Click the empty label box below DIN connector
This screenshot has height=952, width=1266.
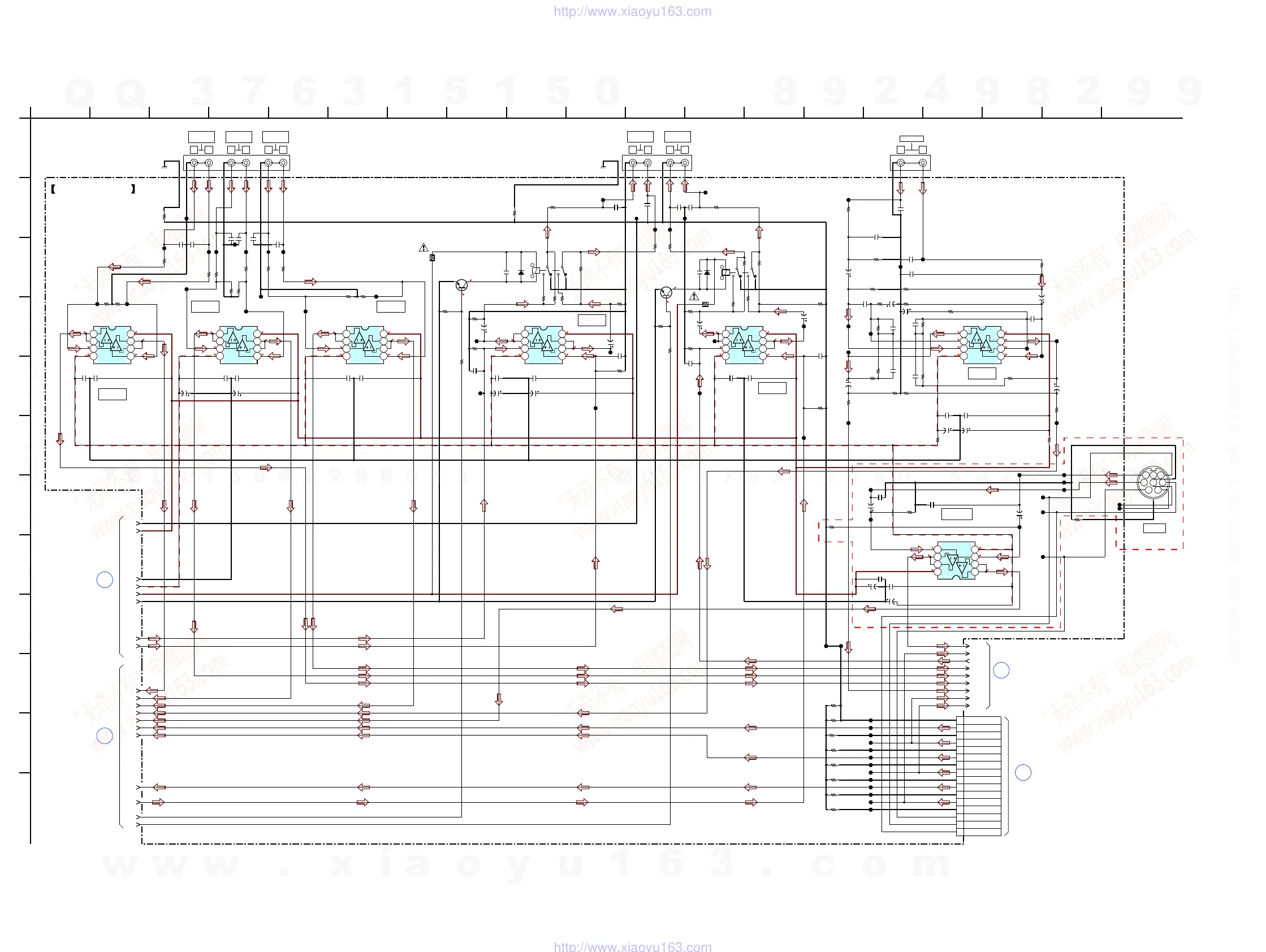[1154, 528]
